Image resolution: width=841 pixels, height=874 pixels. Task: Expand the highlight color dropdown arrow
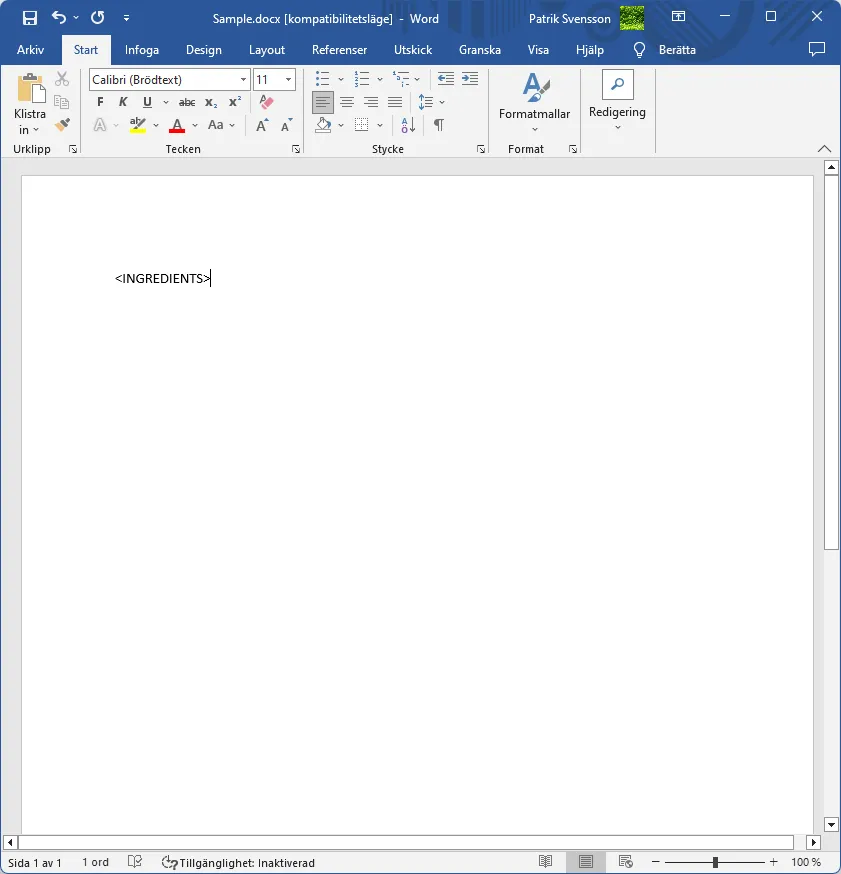(x=156, y=125)
